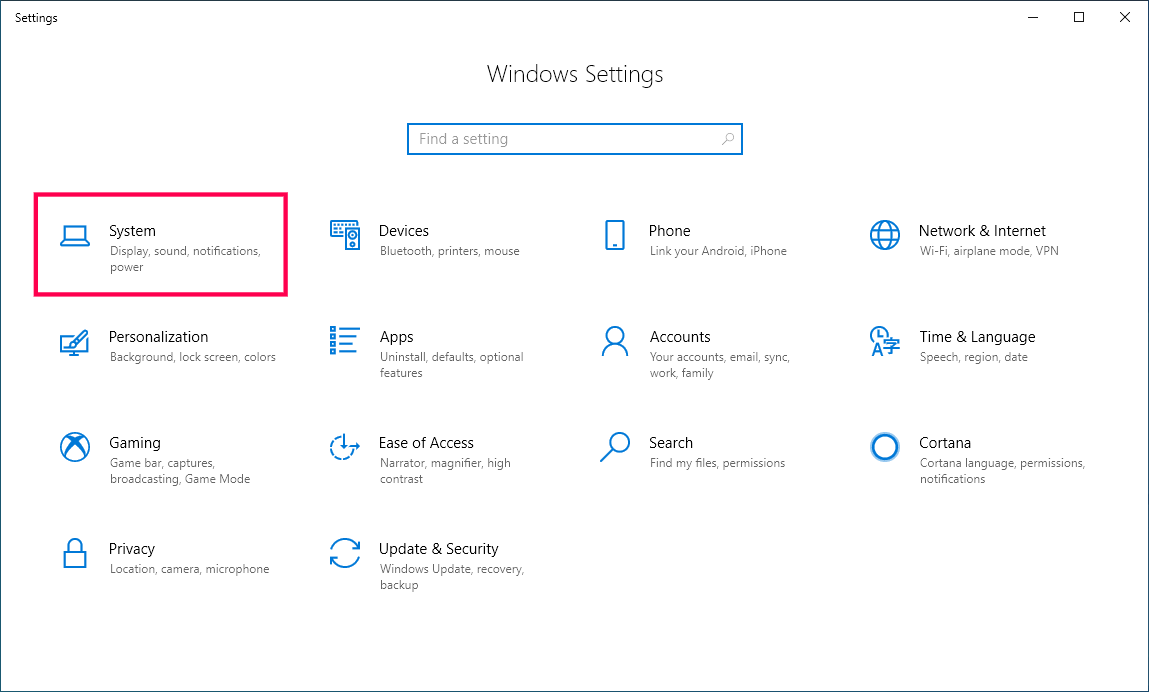Click 'Link your Android, iPhone' description

click(x=718, y=251)
